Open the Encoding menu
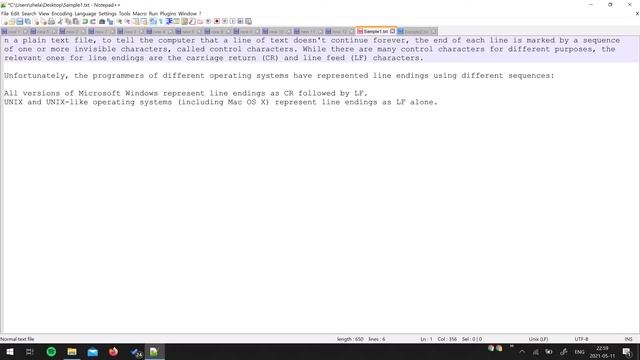640x360 pixels. pyautogui.click(x=62, y=13)
